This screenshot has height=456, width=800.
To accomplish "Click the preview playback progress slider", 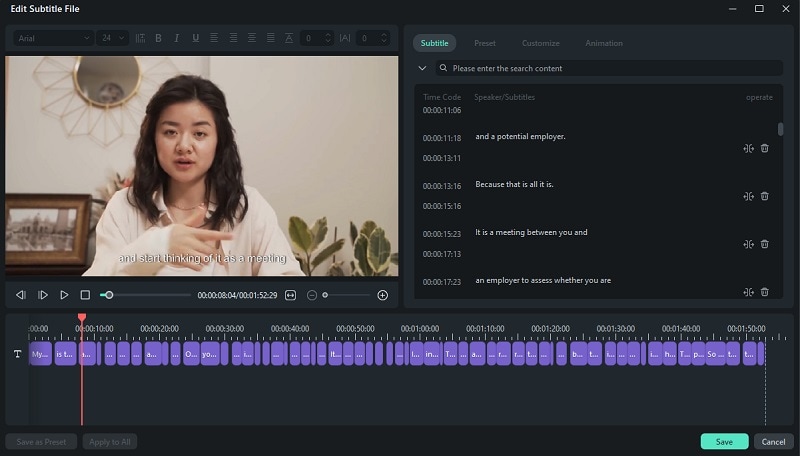I will point(145,295).
